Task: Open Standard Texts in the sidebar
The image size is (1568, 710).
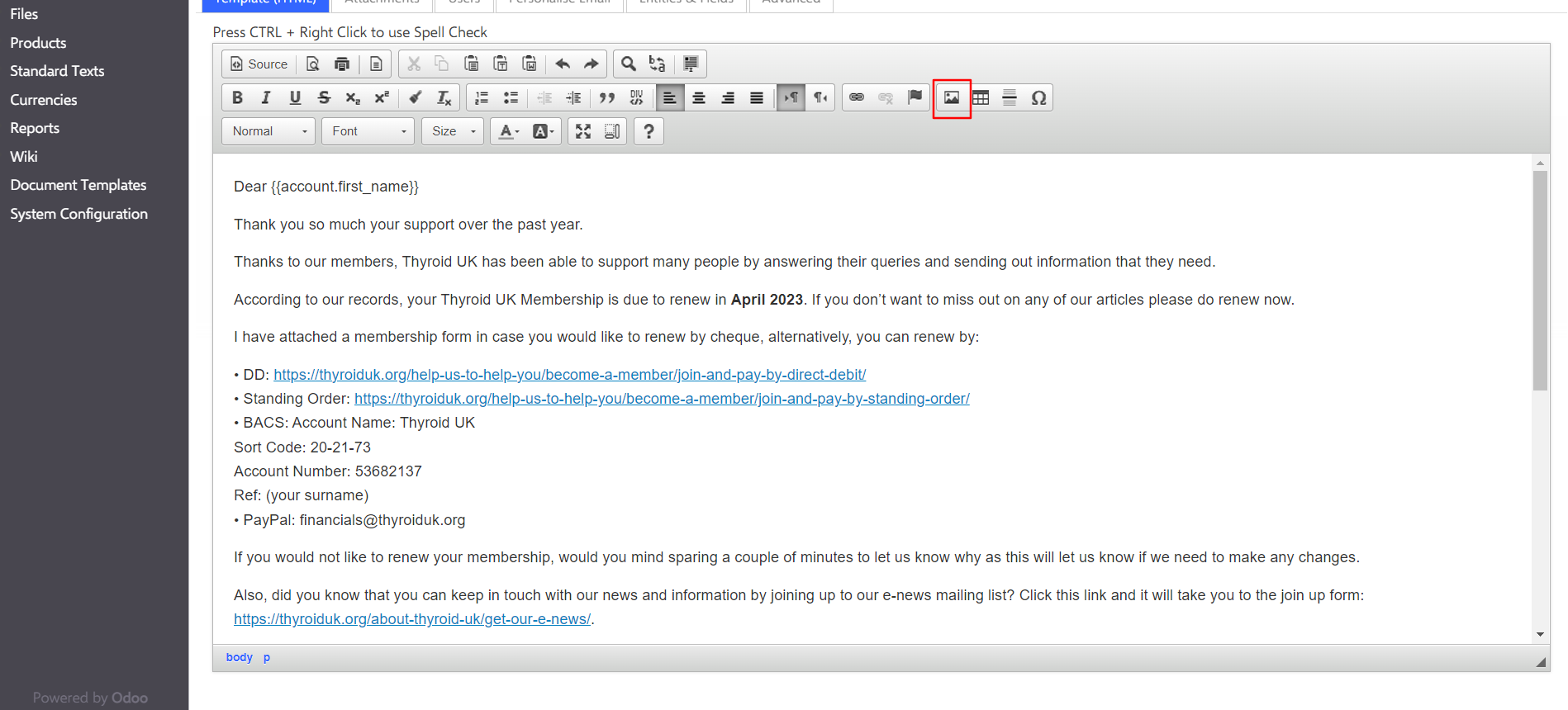Action: click(57, 71)
